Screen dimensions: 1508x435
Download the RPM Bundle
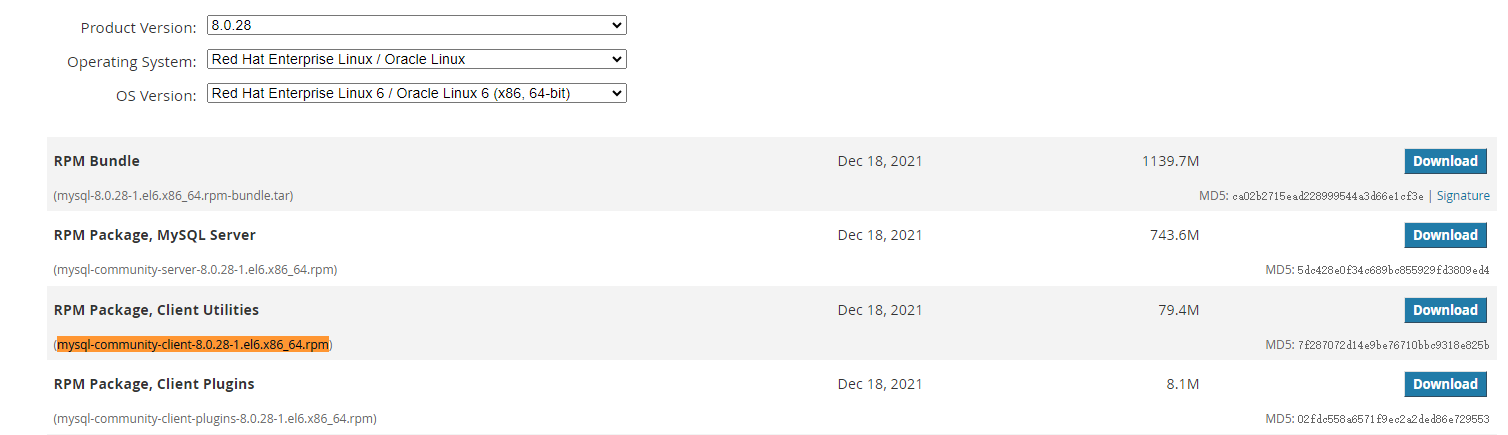[1445, 161]
